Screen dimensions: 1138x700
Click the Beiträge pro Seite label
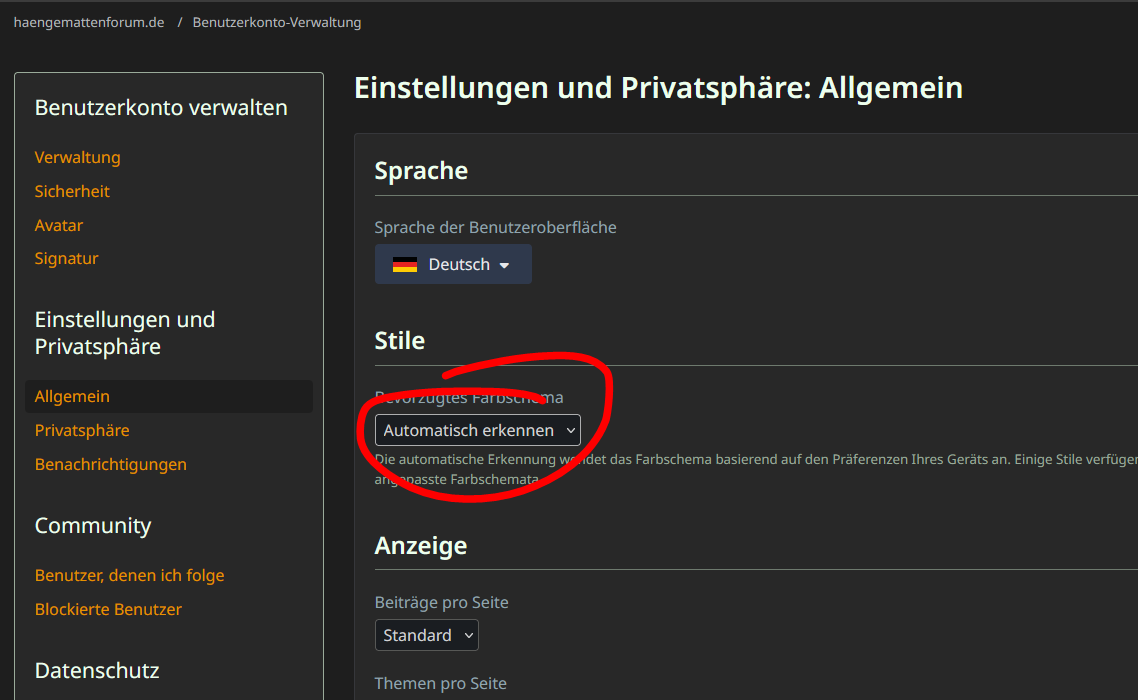441,602
